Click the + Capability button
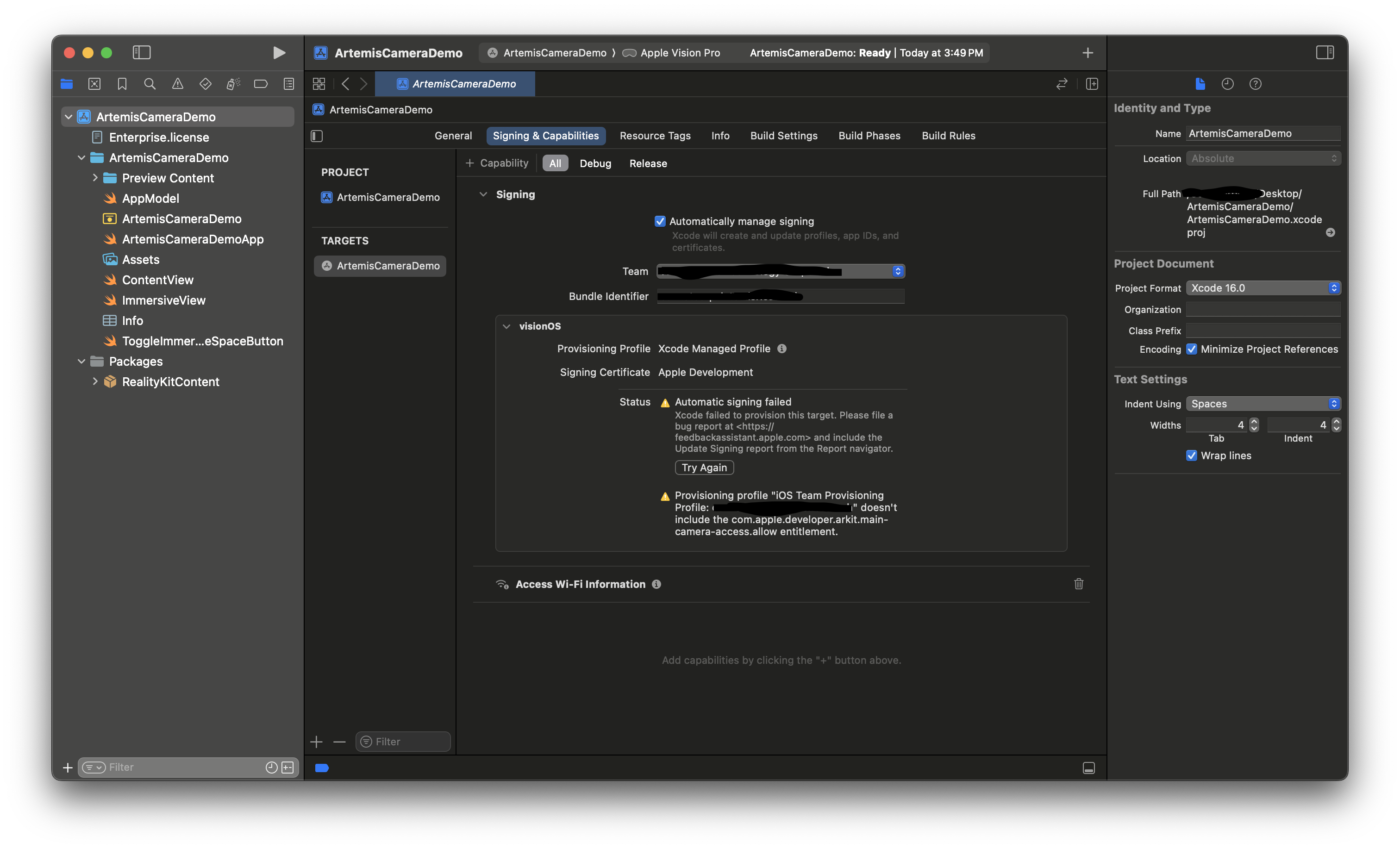1400x849 pixels. (x=497, y=164)
